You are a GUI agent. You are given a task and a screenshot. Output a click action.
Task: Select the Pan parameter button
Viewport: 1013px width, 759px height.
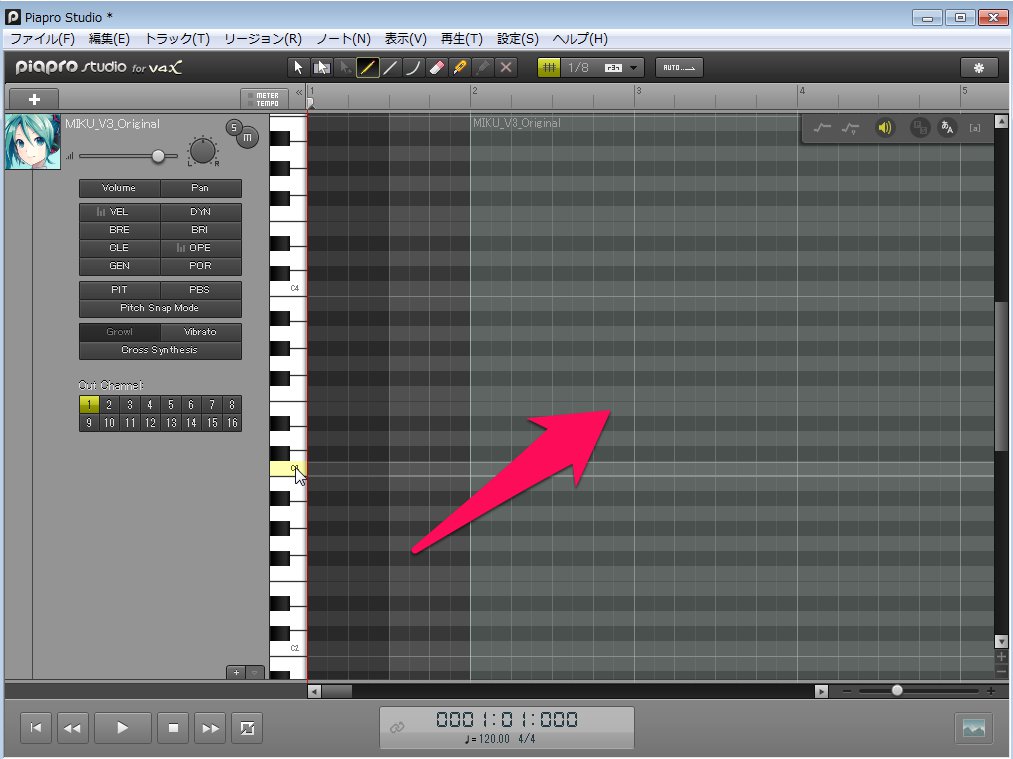[200, 188]
